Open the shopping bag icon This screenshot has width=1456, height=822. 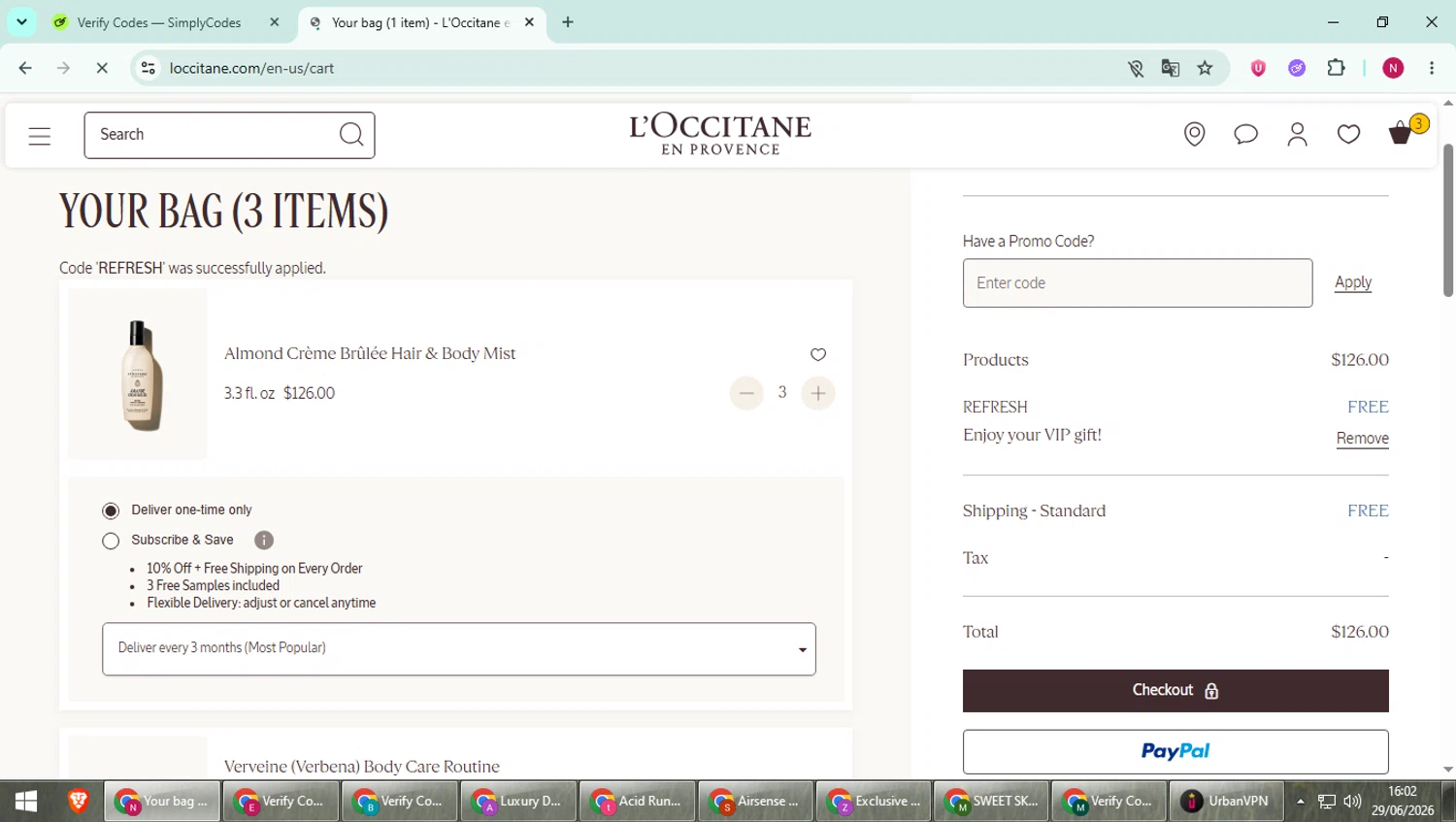click(x=1401, y=133)
